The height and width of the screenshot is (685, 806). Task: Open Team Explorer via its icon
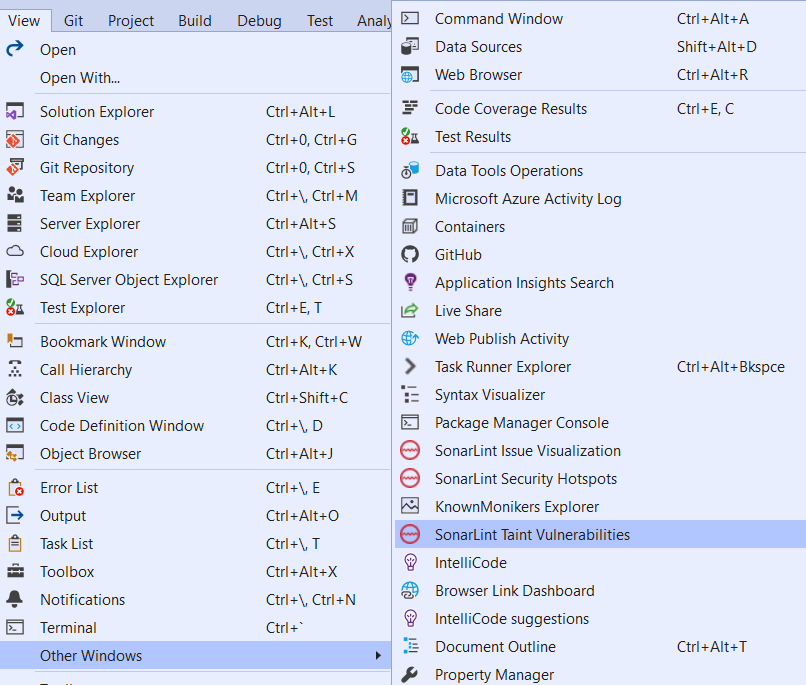tap(14, 195)
